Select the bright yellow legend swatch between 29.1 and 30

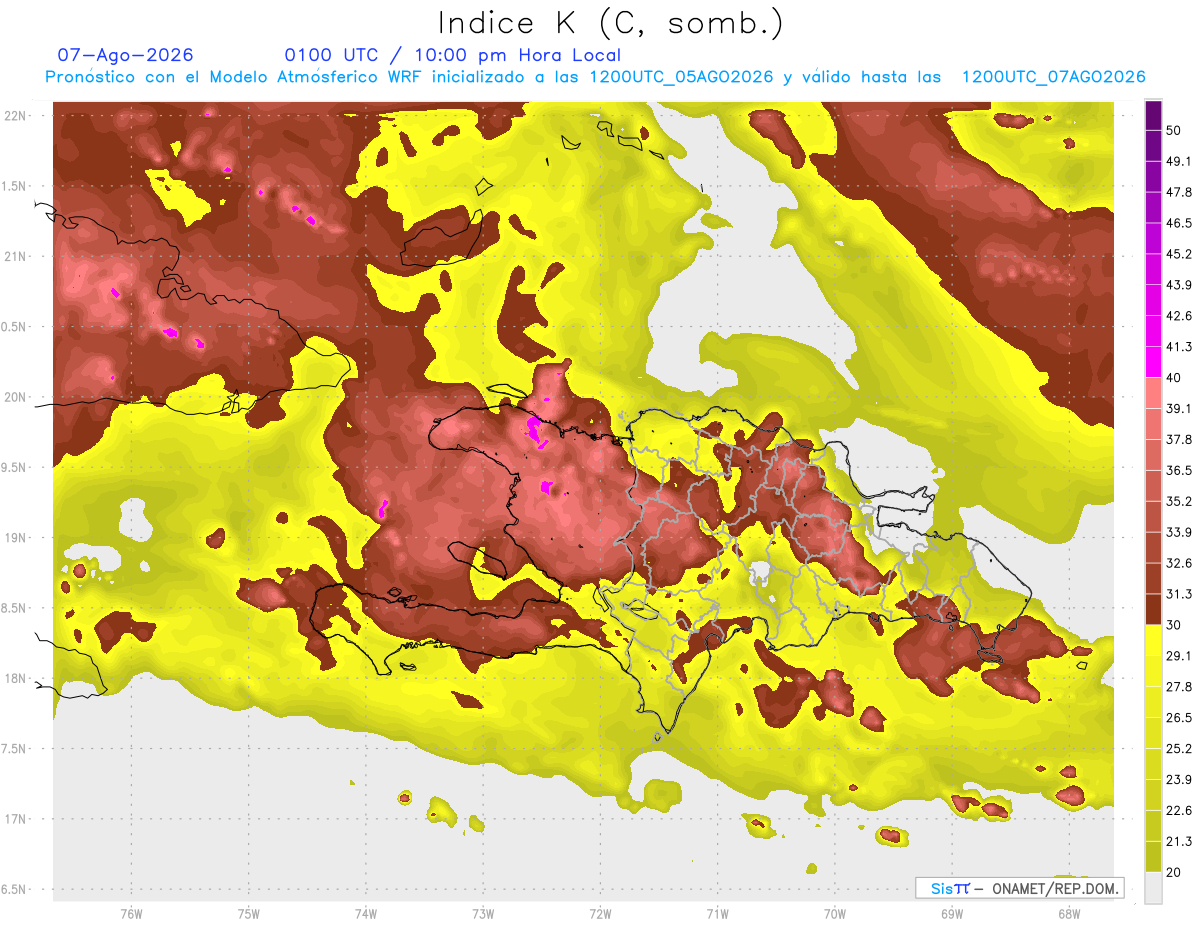tap(1153, 640)
